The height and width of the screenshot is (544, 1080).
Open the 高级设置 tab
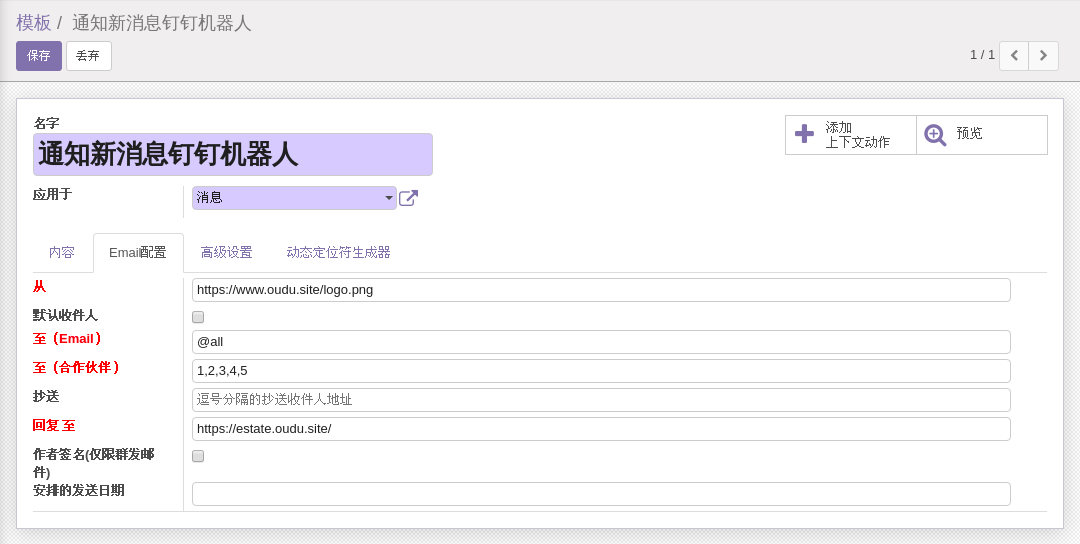(x=227, y=253)
